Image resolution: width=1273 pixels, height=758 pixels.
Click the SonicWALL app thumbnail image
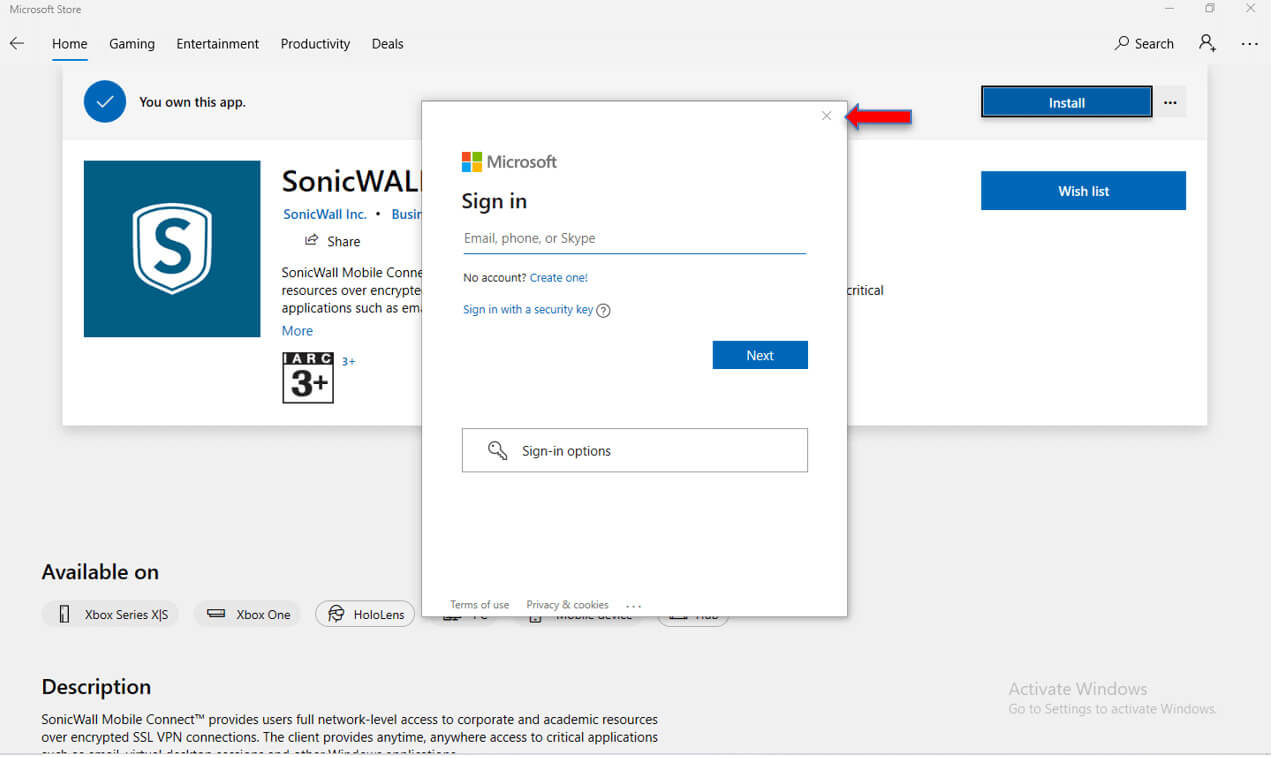171,248
